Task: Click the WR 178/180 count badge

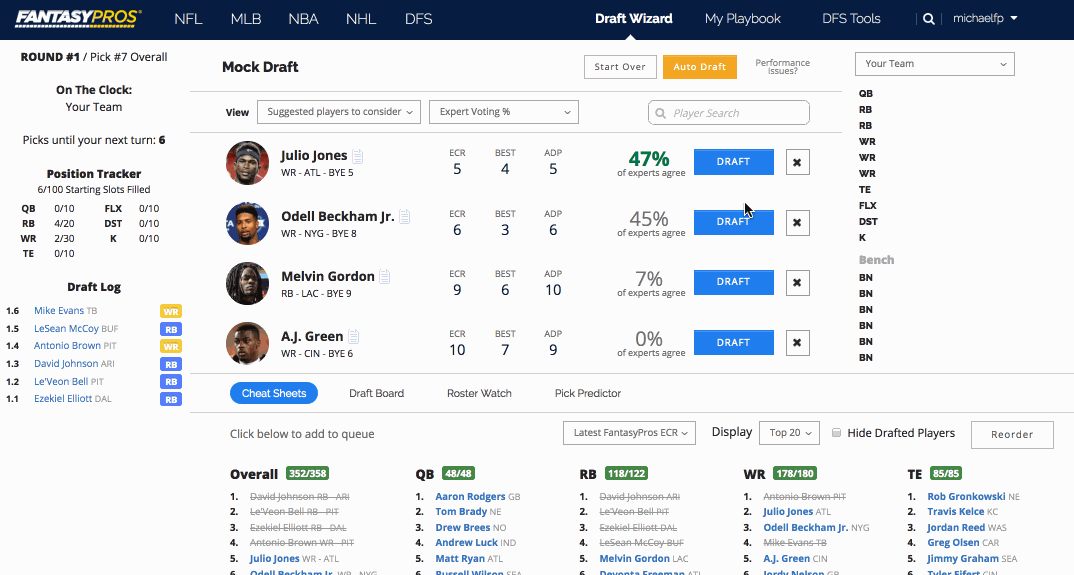Action: coord(795,474)
